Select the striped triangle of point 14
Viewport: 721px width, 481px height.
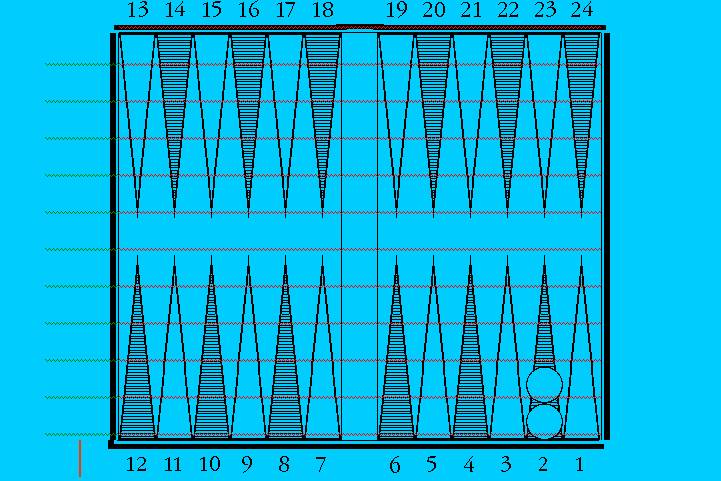174,126
